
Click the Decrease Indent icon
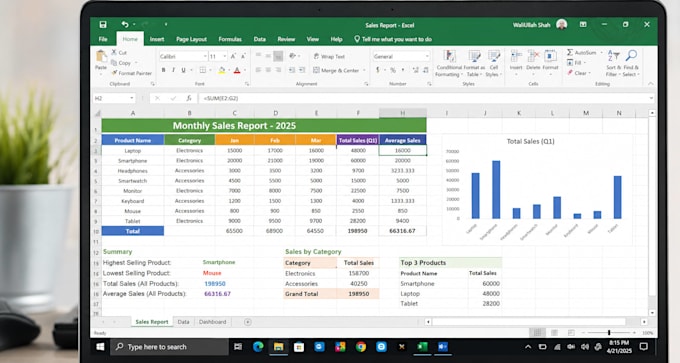tap(292, 70)
